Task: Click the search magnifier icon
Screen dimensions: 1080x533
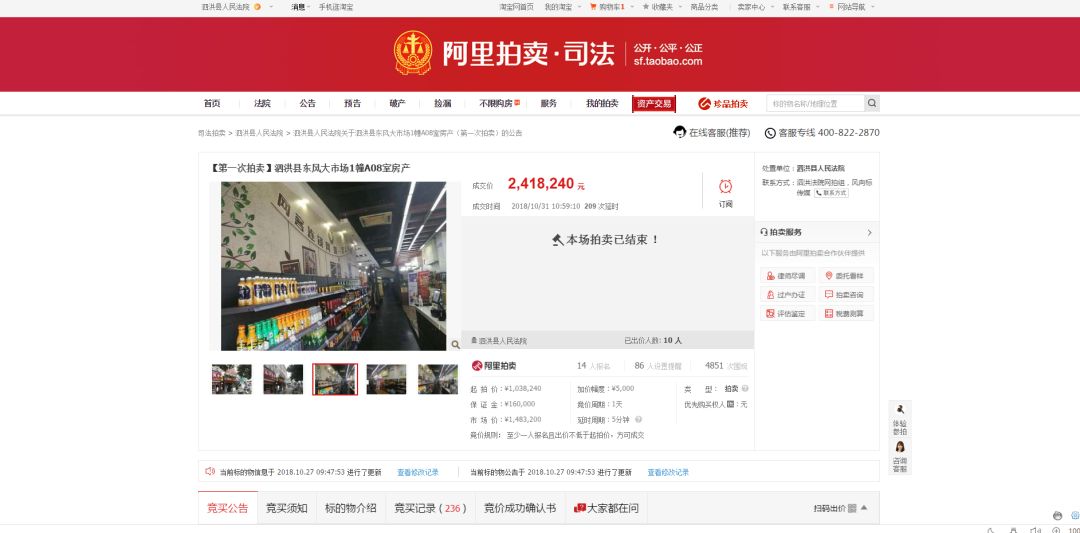Action: [872, 104]
